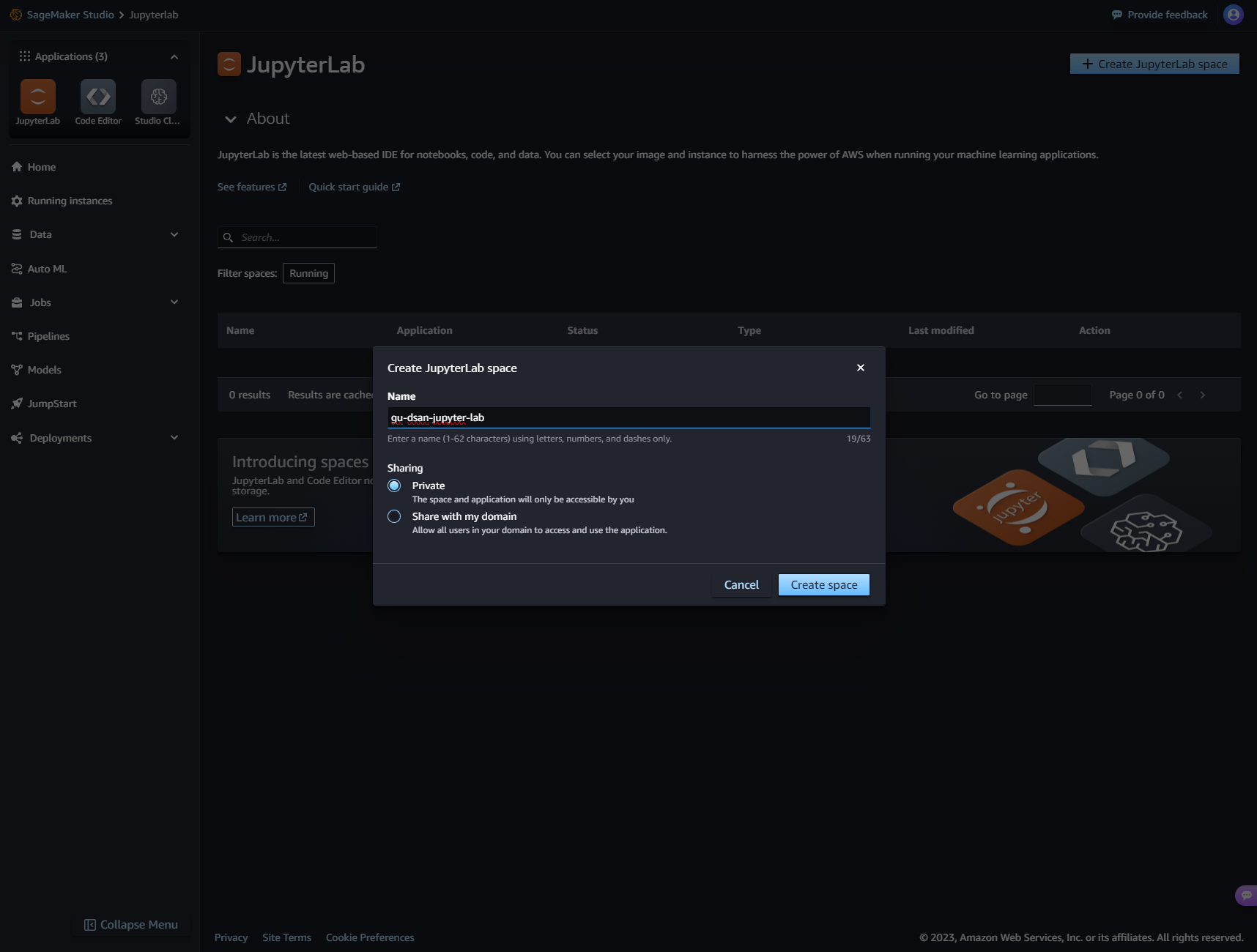
Task: Open Auto ML in sidebar
Action: (47, 269)
